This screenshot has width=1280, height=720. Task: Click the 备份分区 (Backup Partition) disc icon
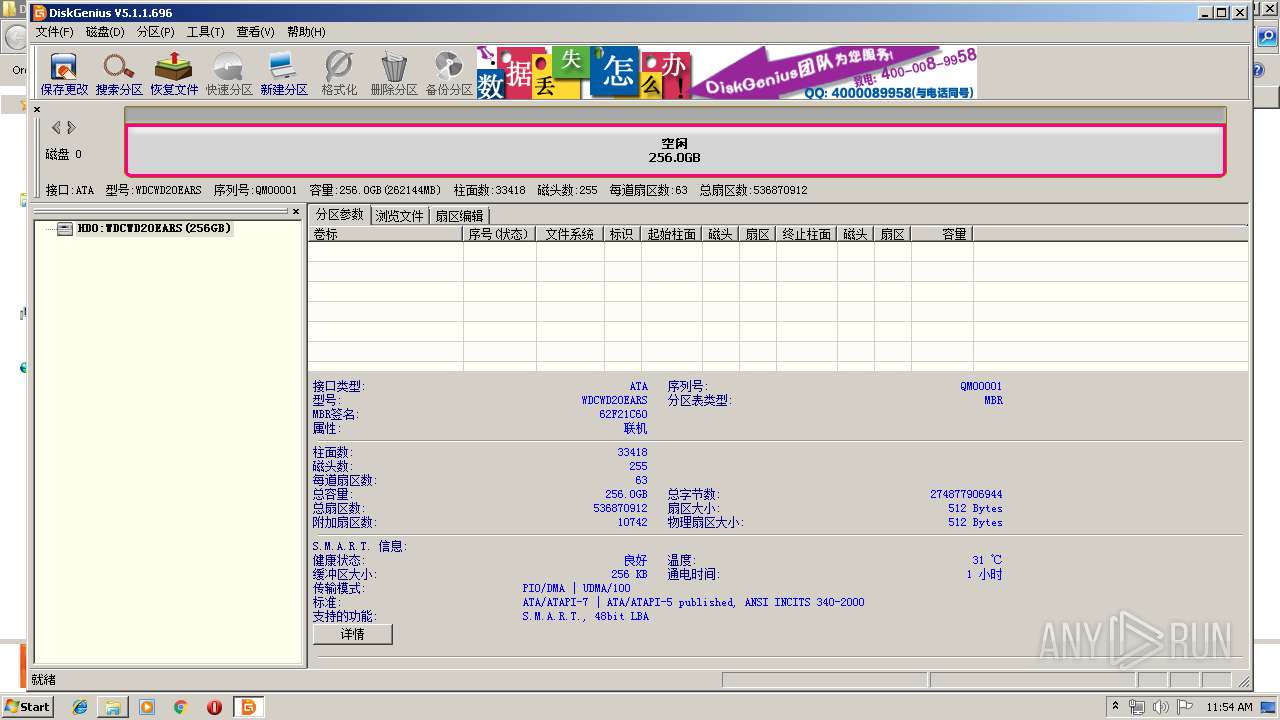(449, 73)
